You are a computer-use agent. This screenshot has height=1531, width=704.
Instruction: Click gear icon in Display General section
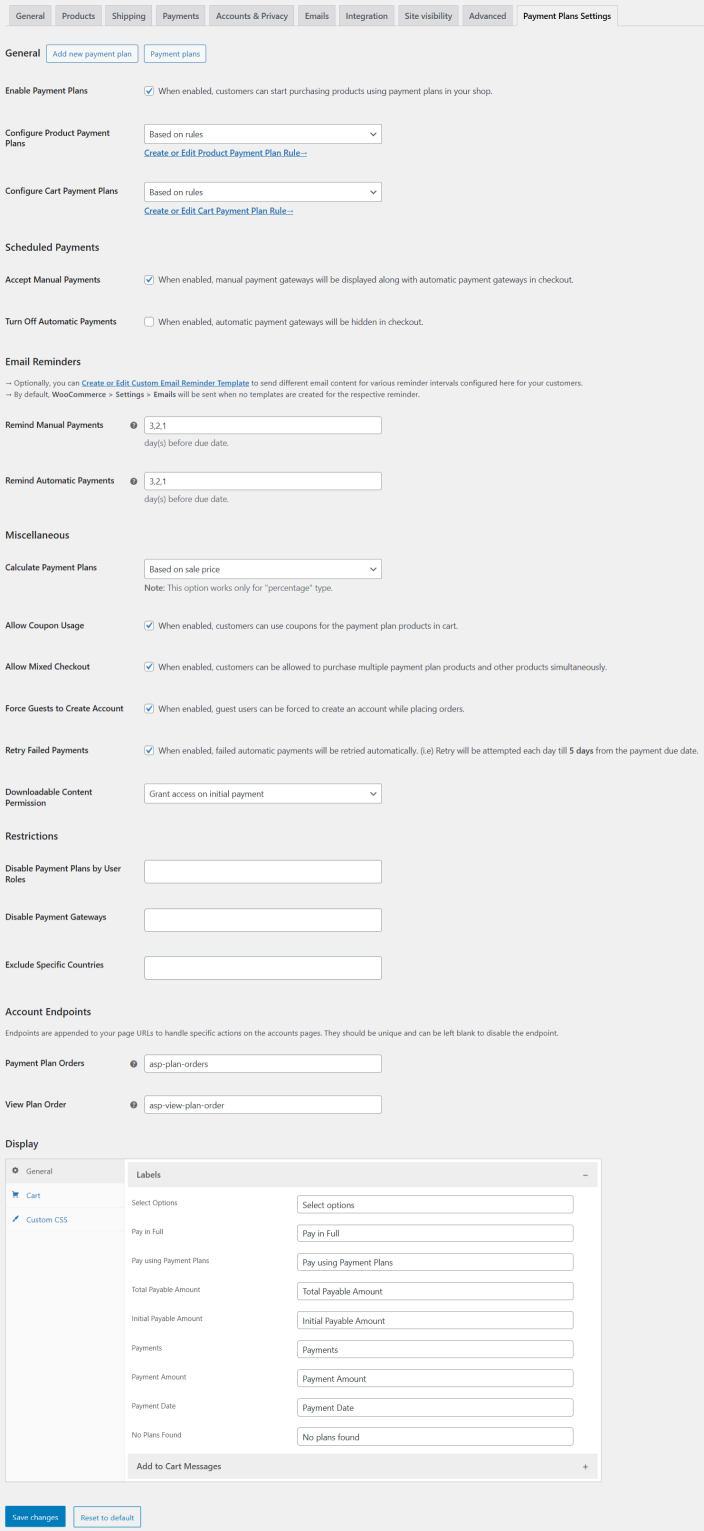point(15,1171)
